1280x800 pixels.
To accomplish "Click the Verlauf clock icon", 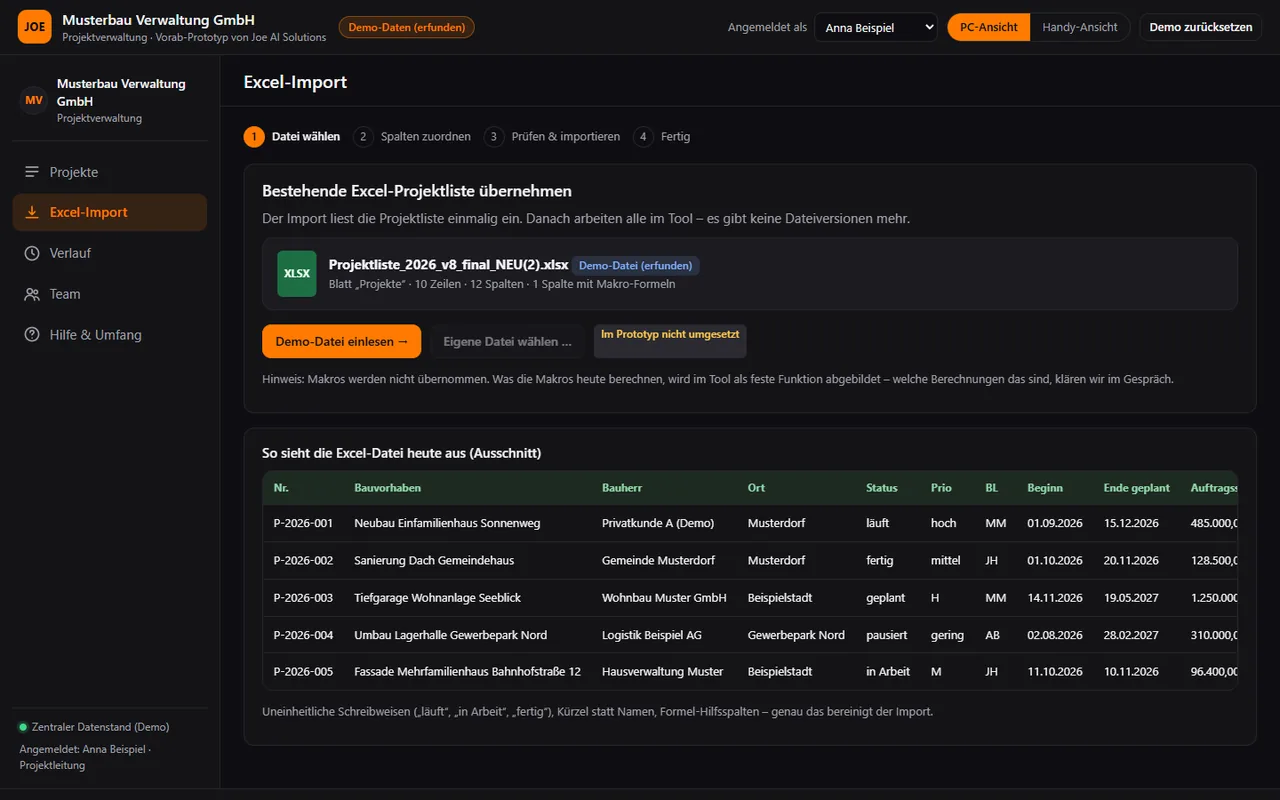I will (x=32, y=253).
